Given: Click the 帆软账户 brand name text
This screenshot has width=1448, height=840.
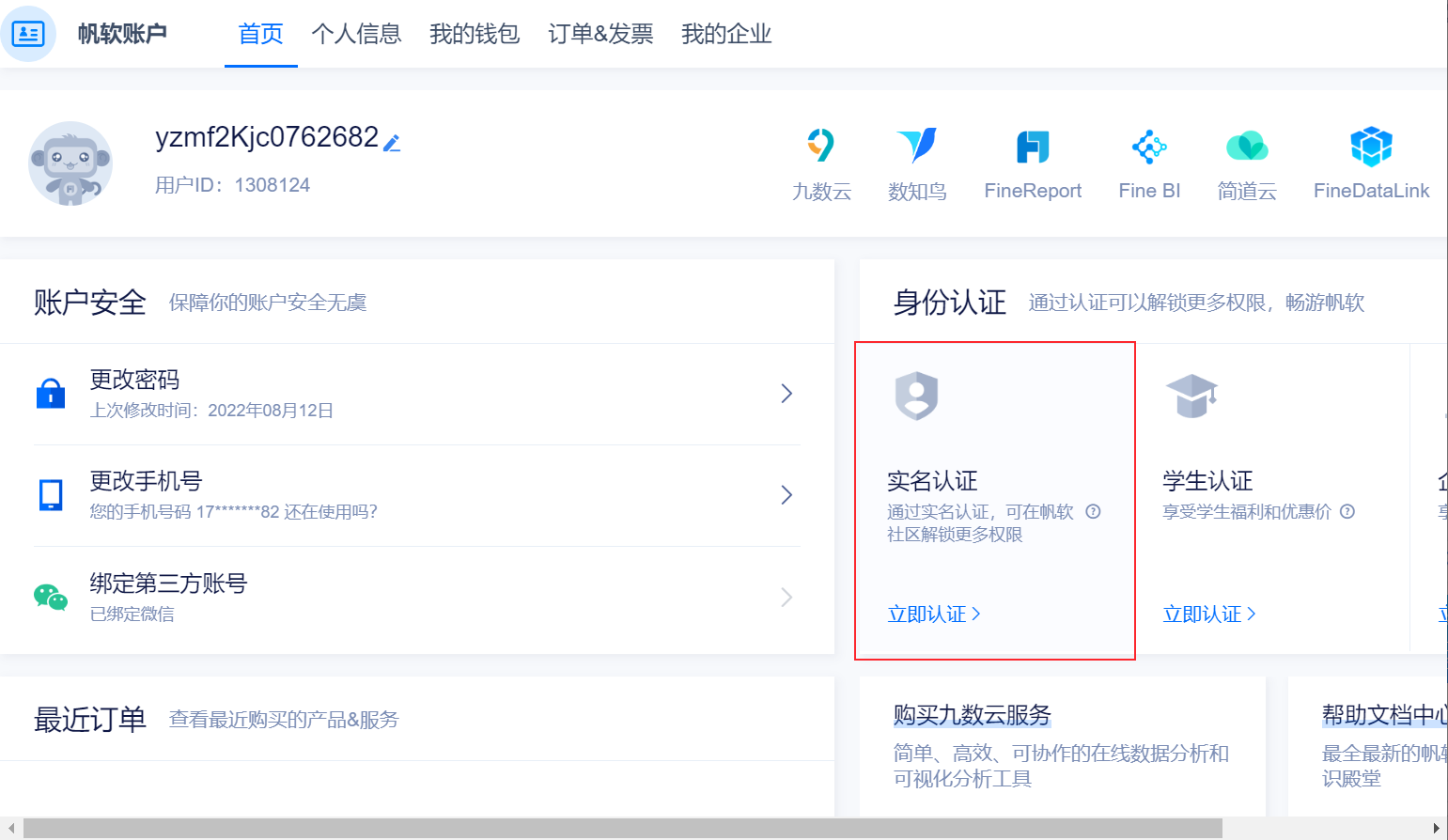Looking at the screenshot, I should pos(122,34).
